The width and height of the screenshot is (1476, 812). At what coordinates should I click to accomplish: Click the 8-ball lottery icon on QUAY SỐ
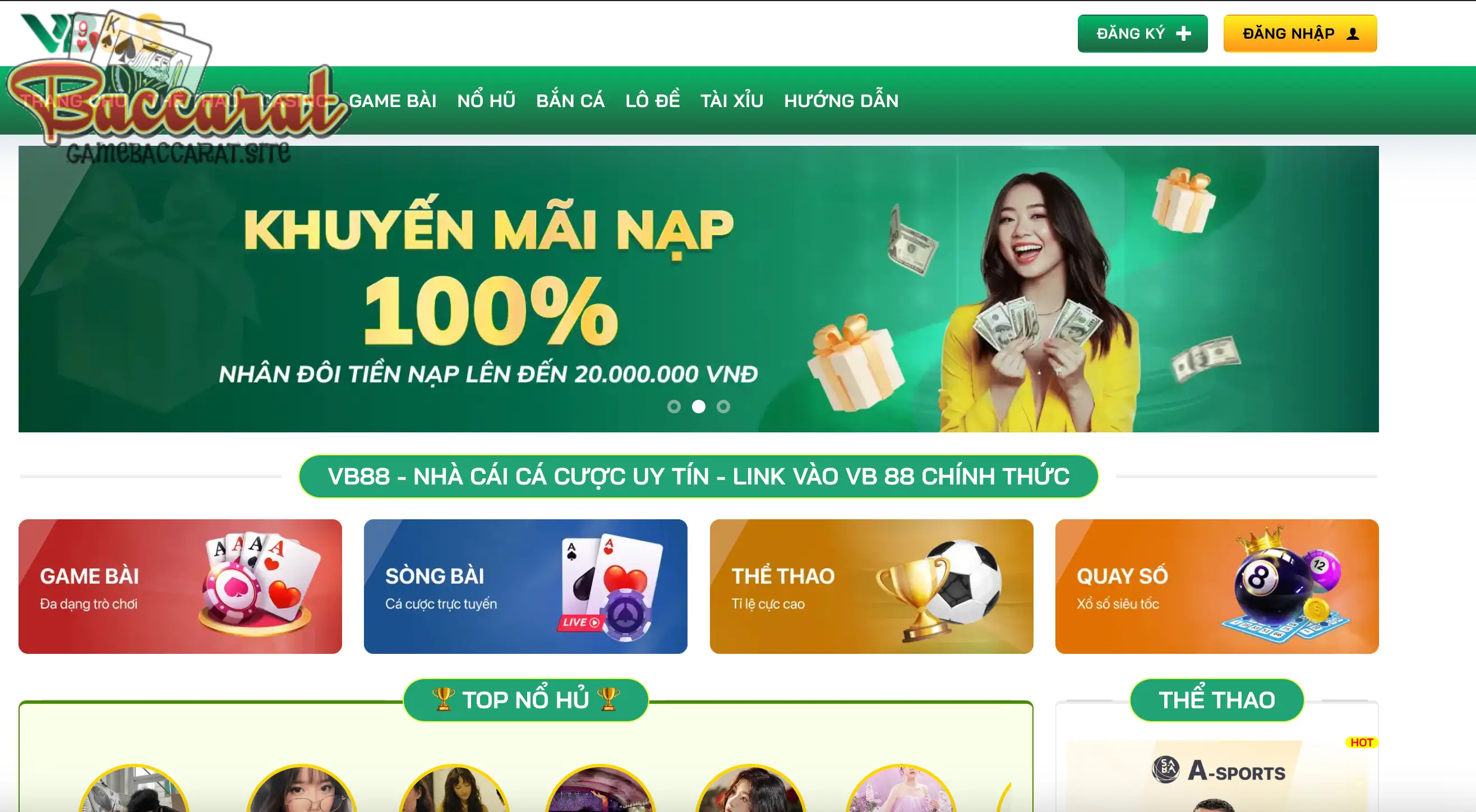1286,584
